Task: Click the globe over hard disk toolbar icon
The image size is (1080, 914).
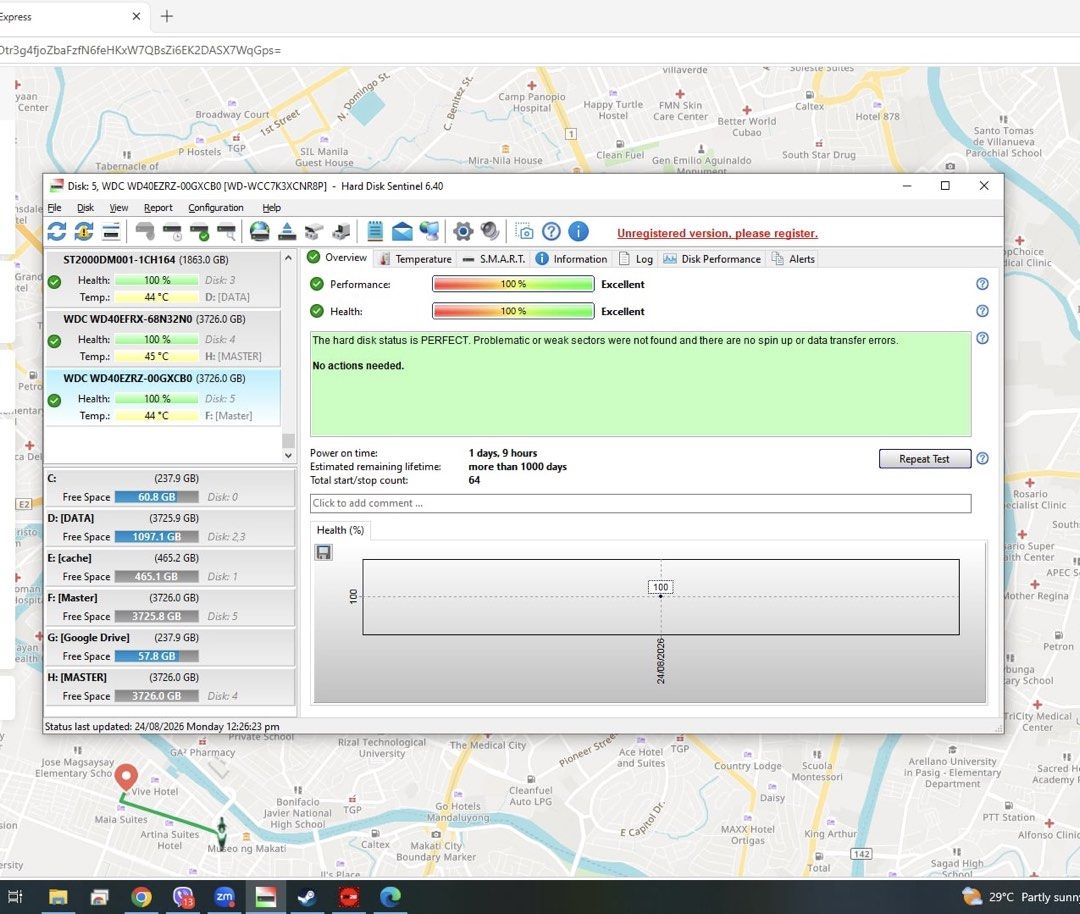Action: click(260, 231)
